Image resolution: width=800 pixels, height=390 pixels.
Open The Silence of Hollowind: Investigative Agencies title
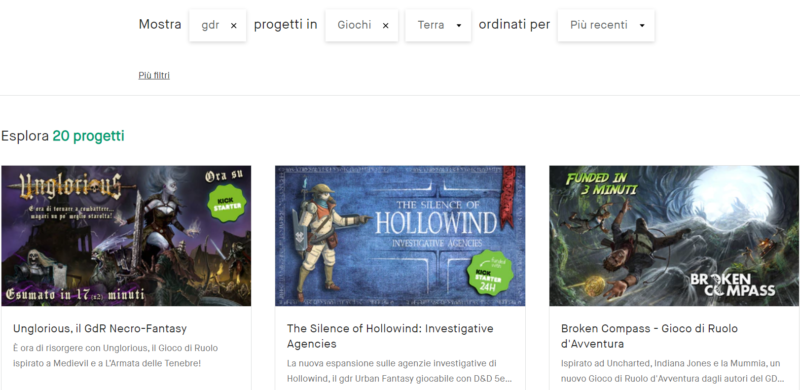390,336
